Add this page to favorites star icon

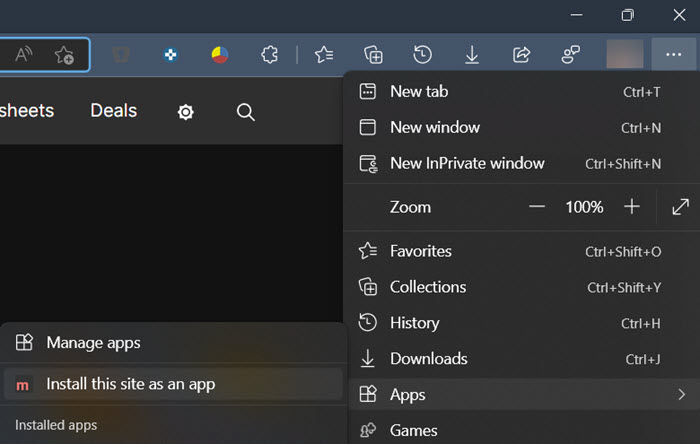[64, 55]
